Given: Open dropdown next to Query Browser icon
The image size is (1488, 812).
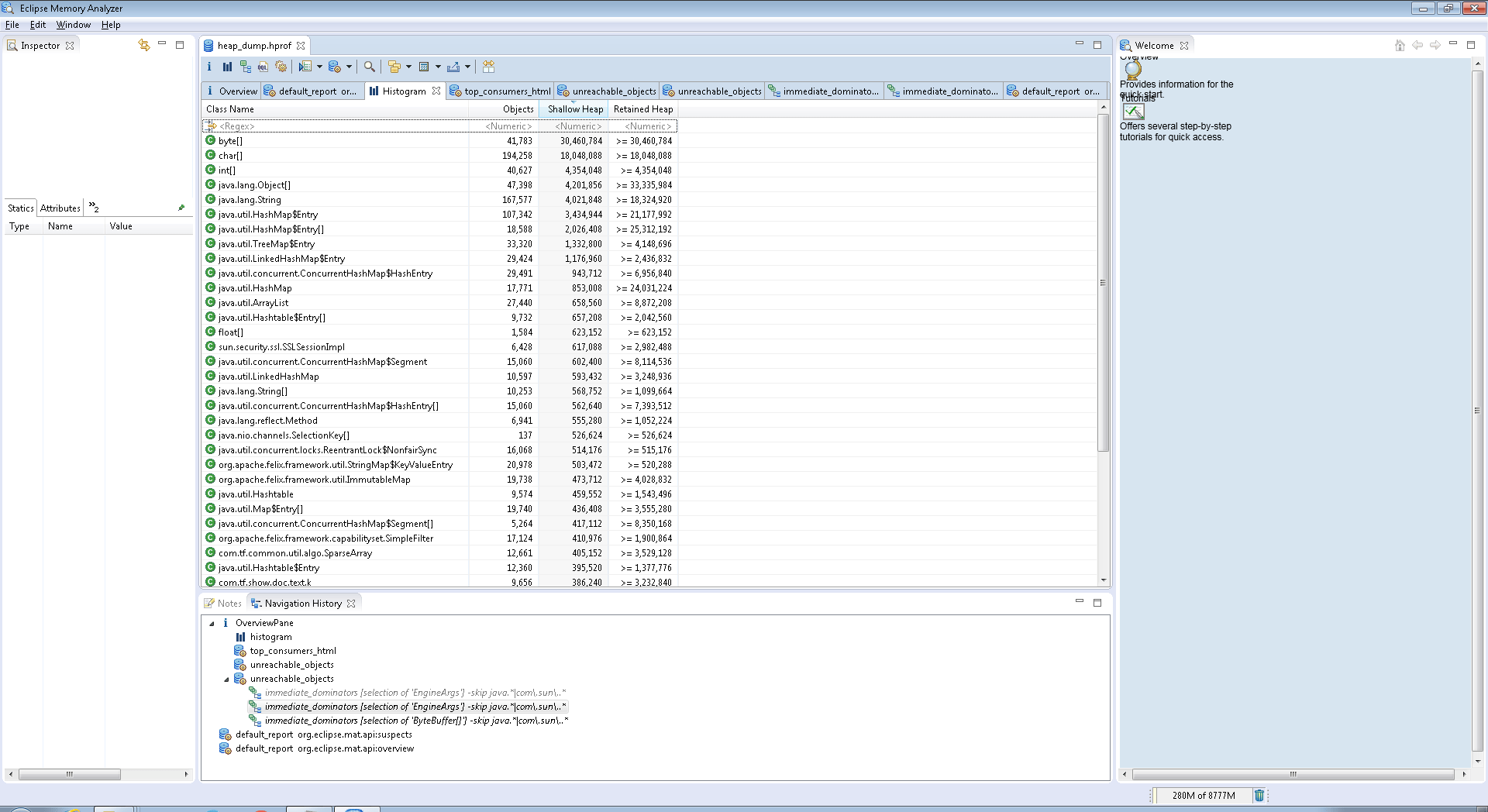Looking at the screenshot, I should tap(349, 67).
